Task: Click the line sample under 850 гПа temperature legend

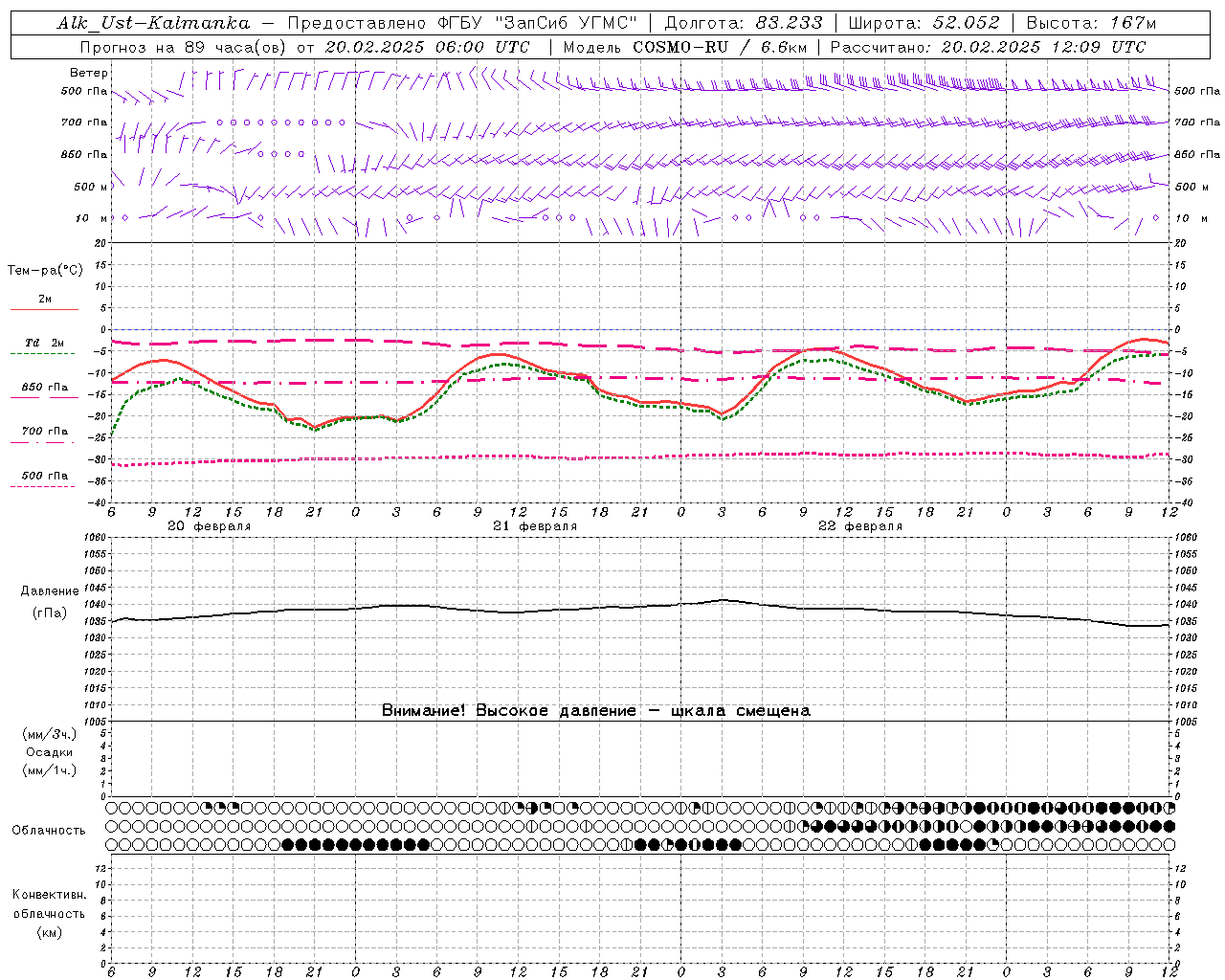Action: (x=44, y=398)
